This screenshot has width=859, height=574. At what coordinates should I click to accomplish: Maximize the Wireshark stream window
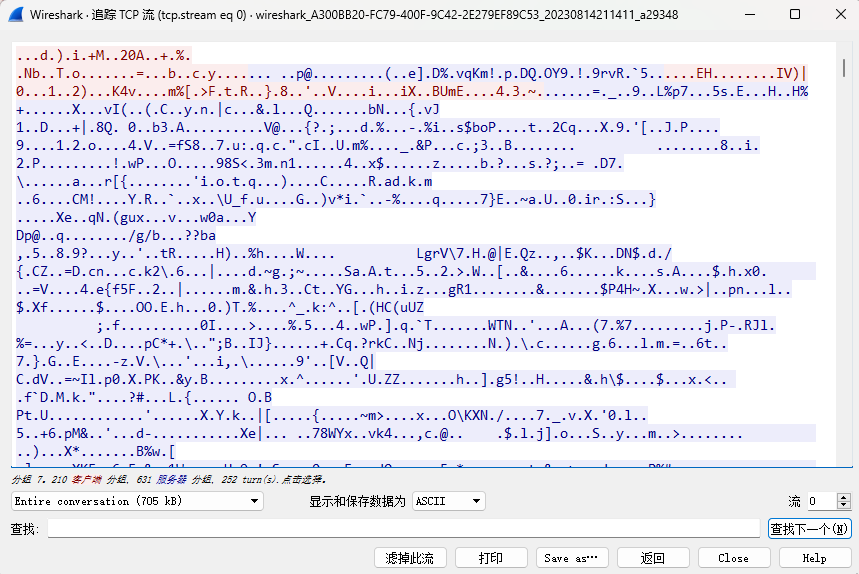[795, 15]
